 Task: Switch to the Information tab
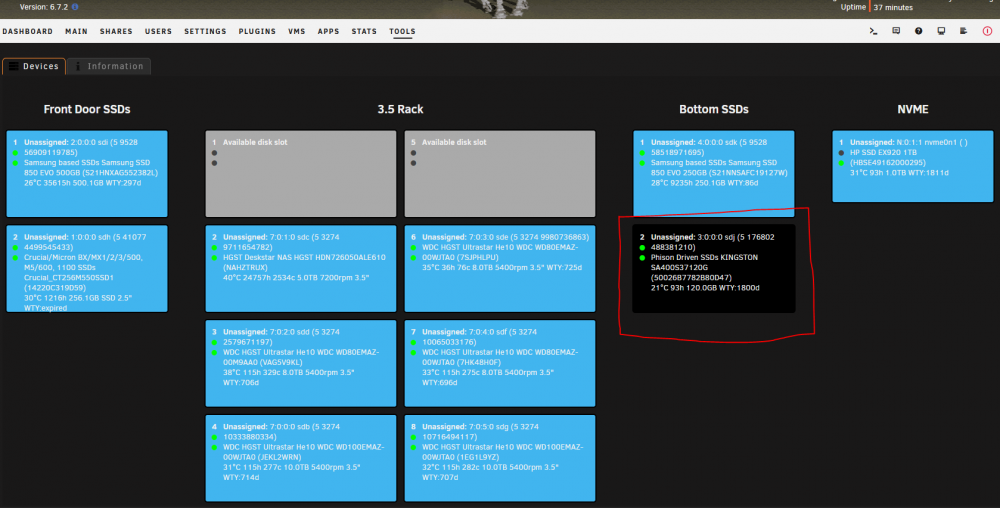pos(109,66)
